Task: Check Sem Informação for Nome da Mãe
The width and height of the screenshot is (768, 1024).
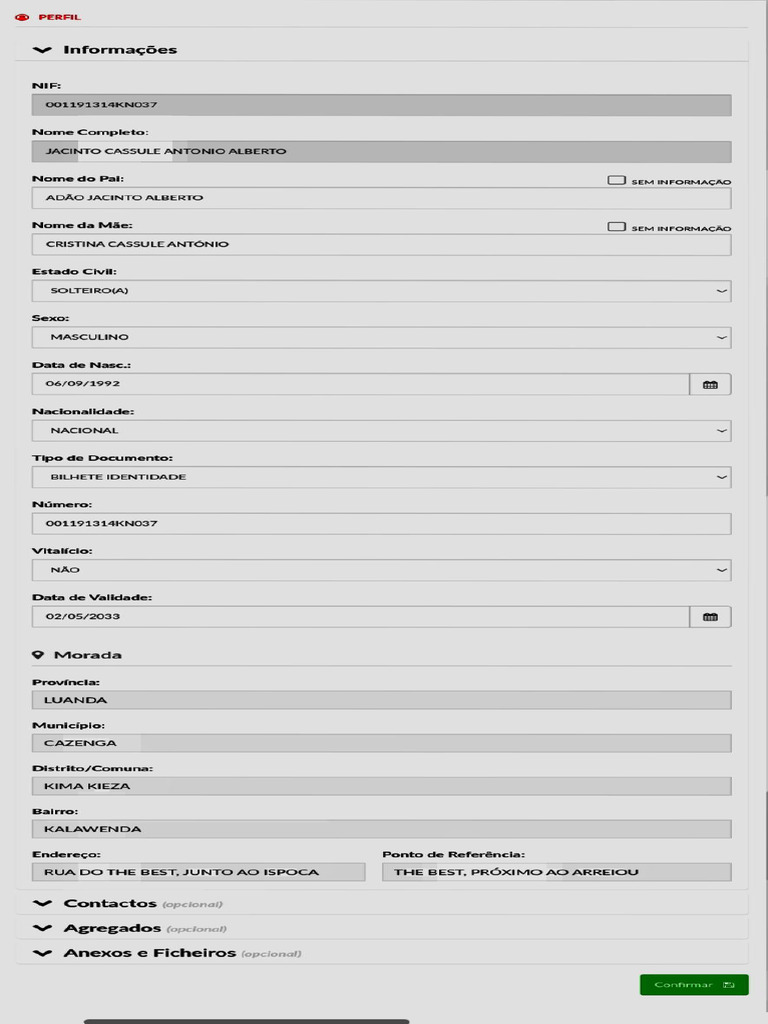Action: (616, 227)
